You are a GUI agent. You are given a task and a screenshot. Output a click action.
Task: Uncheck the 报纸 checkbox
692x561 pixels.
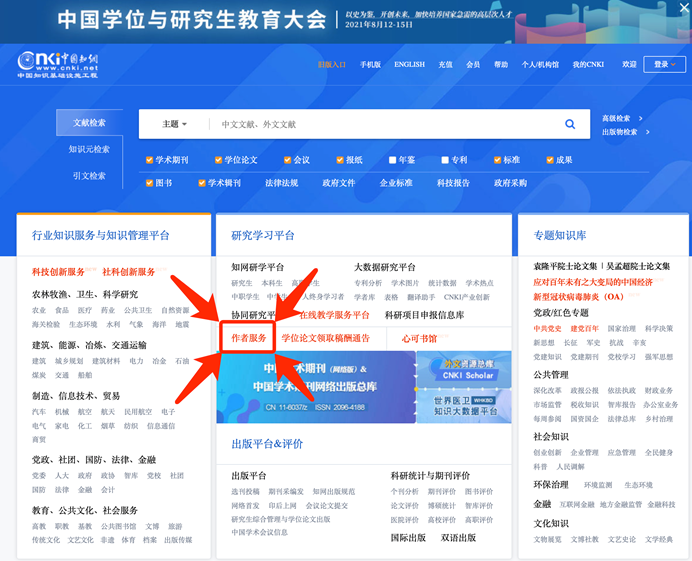(340, 160)
